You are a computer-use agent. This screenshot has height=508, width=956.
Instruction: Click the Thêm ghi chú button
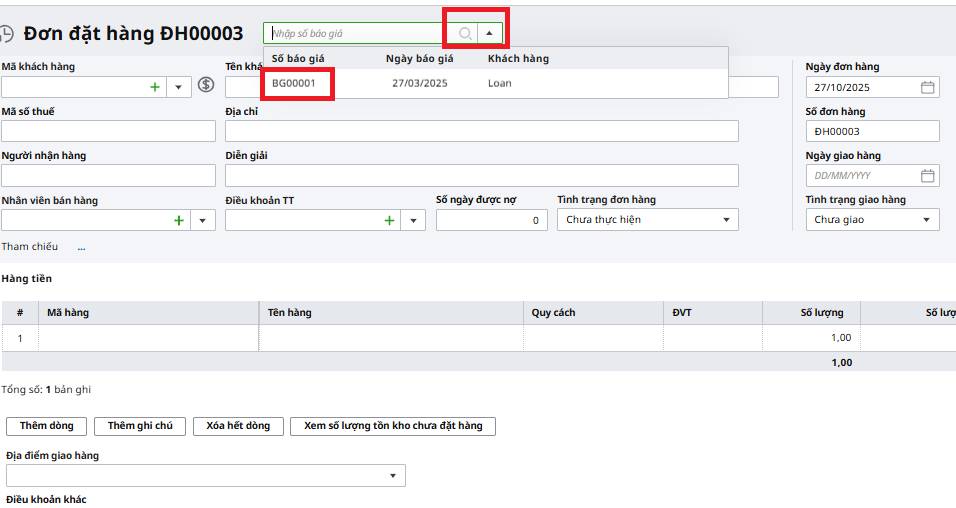(x=140, y=426)
